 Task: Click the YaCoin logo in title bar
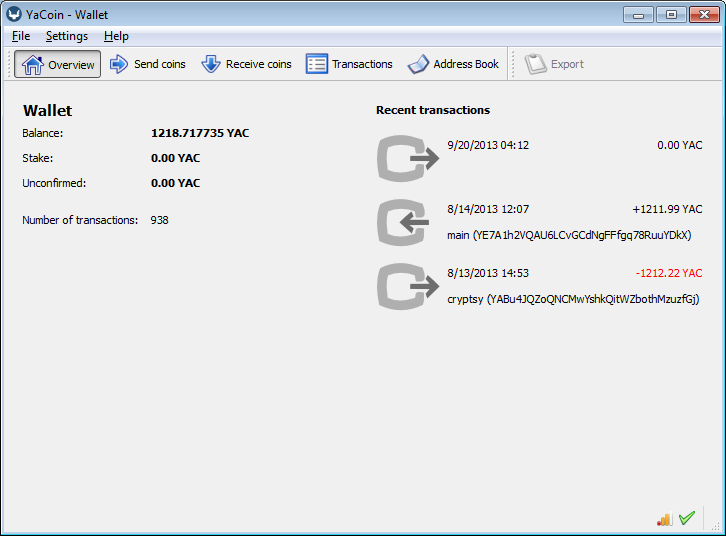14,14
